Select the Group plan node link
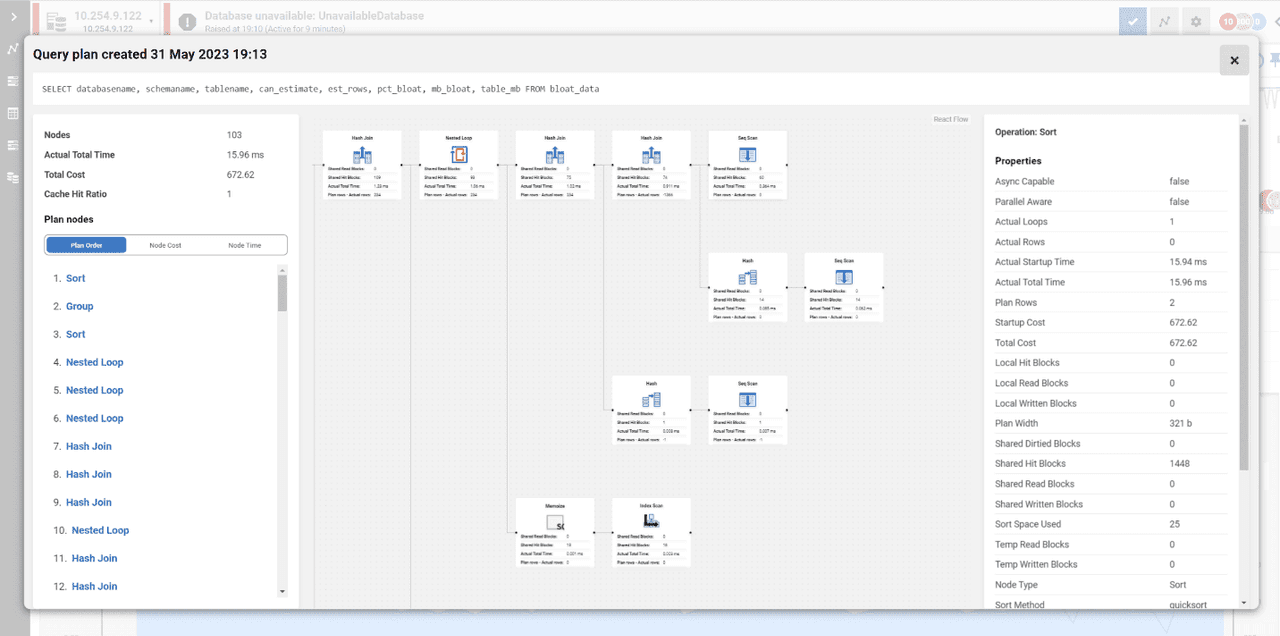 pos(79,306)
